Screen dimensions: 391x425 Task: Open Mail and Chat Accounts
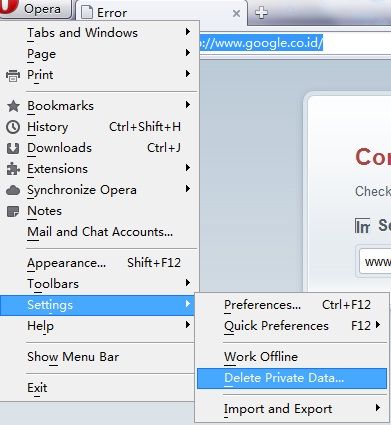click(x=100, y=232)
